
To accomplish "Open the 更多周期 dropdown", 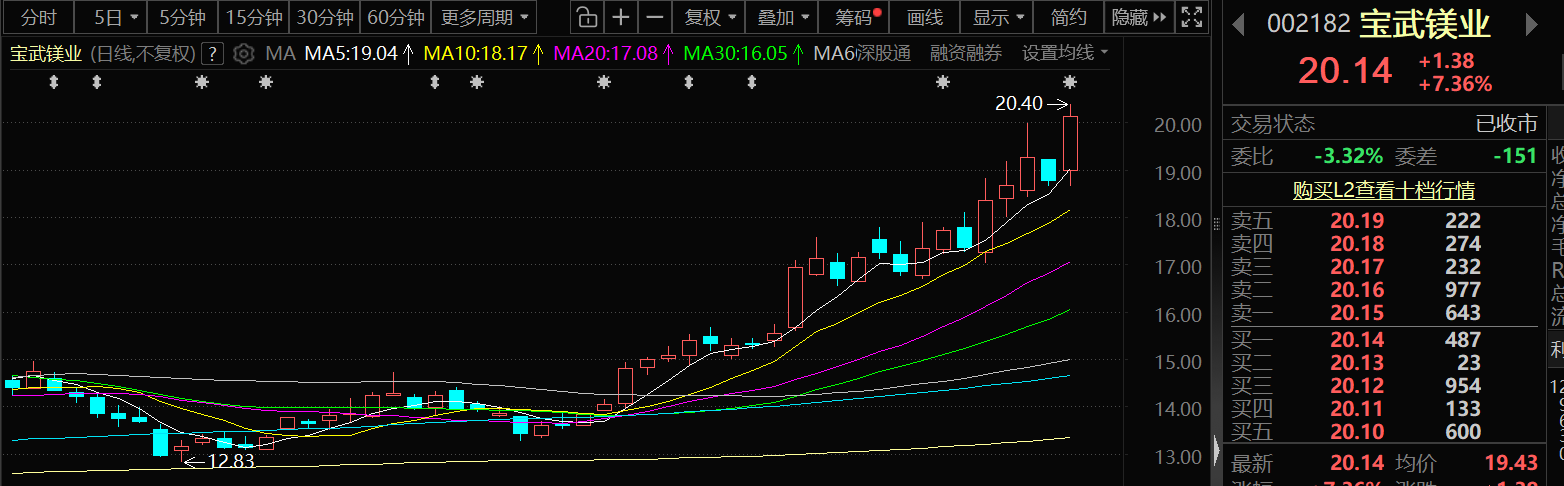I will (485, 17).
